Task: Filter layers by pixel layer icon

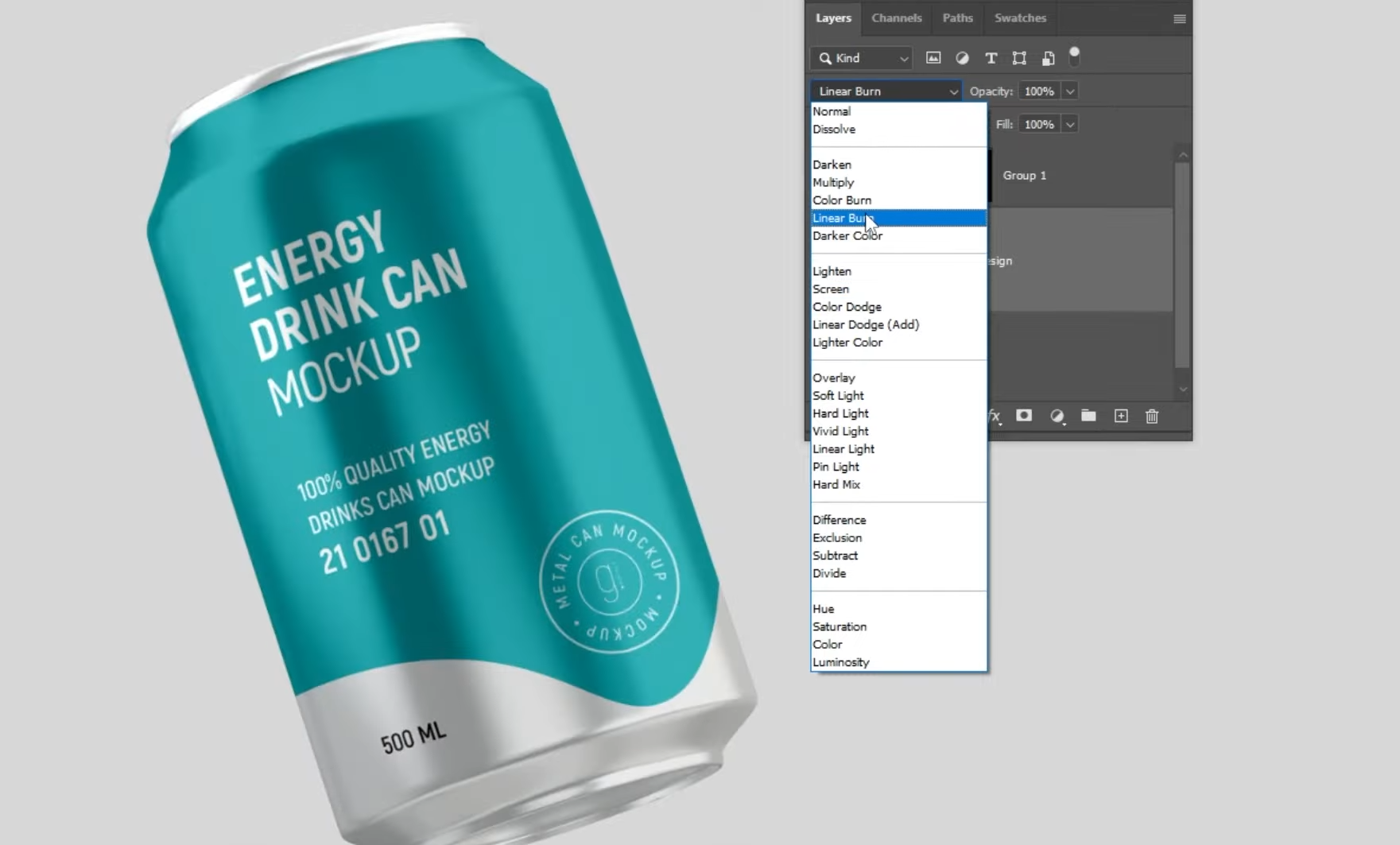Action: pyautogui.click(x=933, y=58)
